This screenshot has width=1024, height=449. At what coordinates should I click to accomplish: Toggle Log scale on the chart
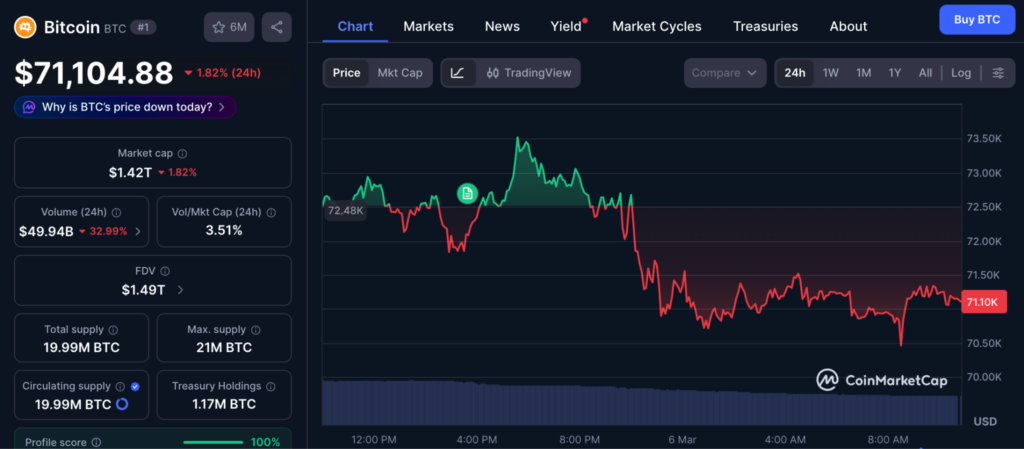click(960, 73)
